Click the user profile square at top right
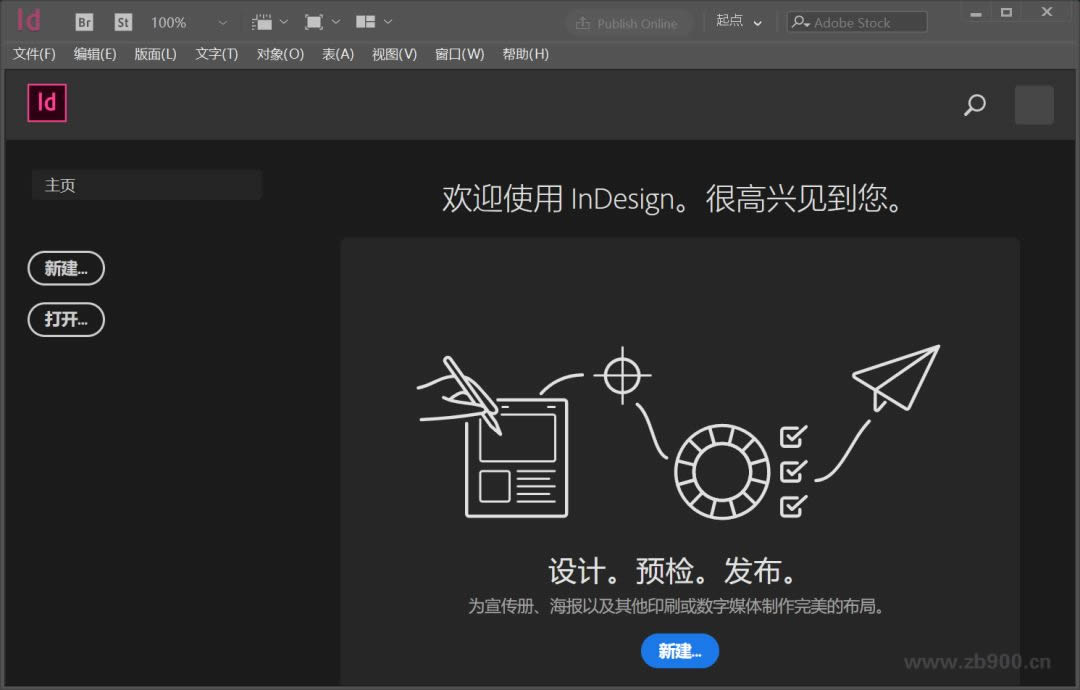 click(x=1034, y=105)
